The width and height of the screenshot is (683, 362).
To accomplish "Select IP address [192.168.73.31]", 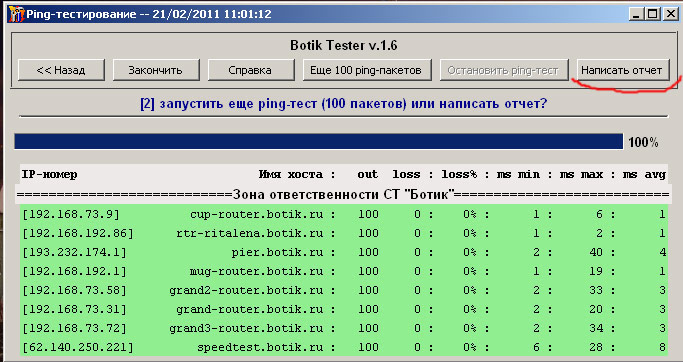I will [74, 309].
